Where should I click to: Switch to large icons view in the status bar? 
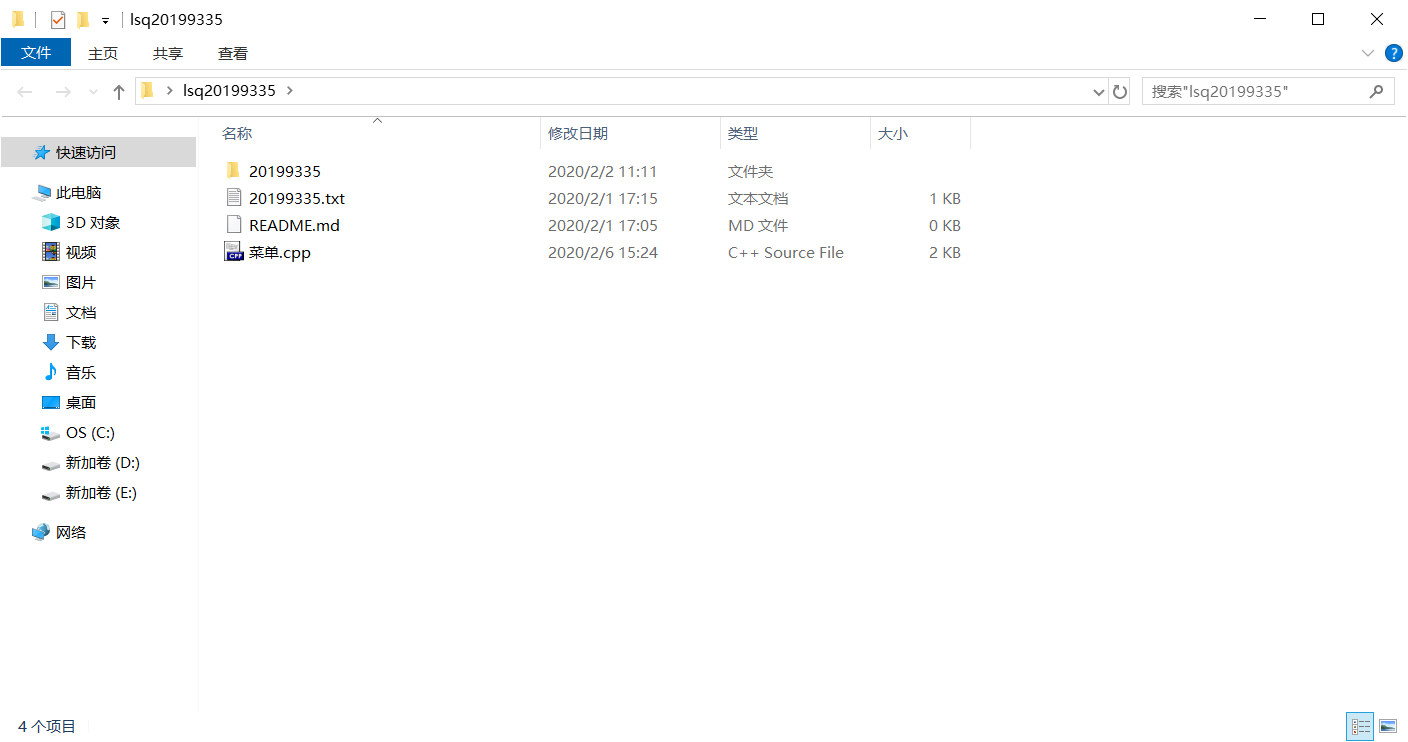click(1388, 726)
